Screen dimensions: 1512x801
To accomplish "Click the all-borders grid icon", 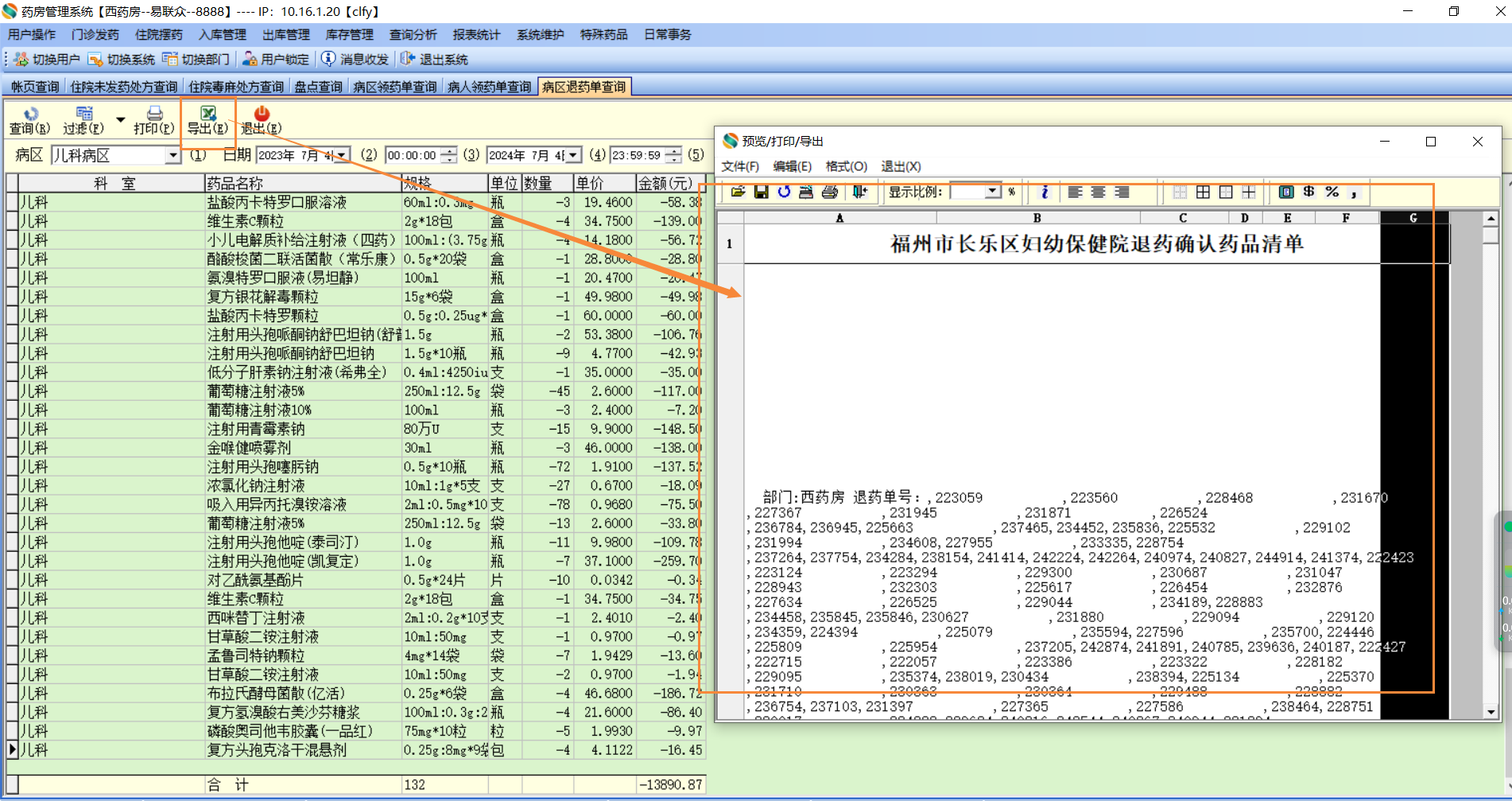I will click(x=1203, y=192).
